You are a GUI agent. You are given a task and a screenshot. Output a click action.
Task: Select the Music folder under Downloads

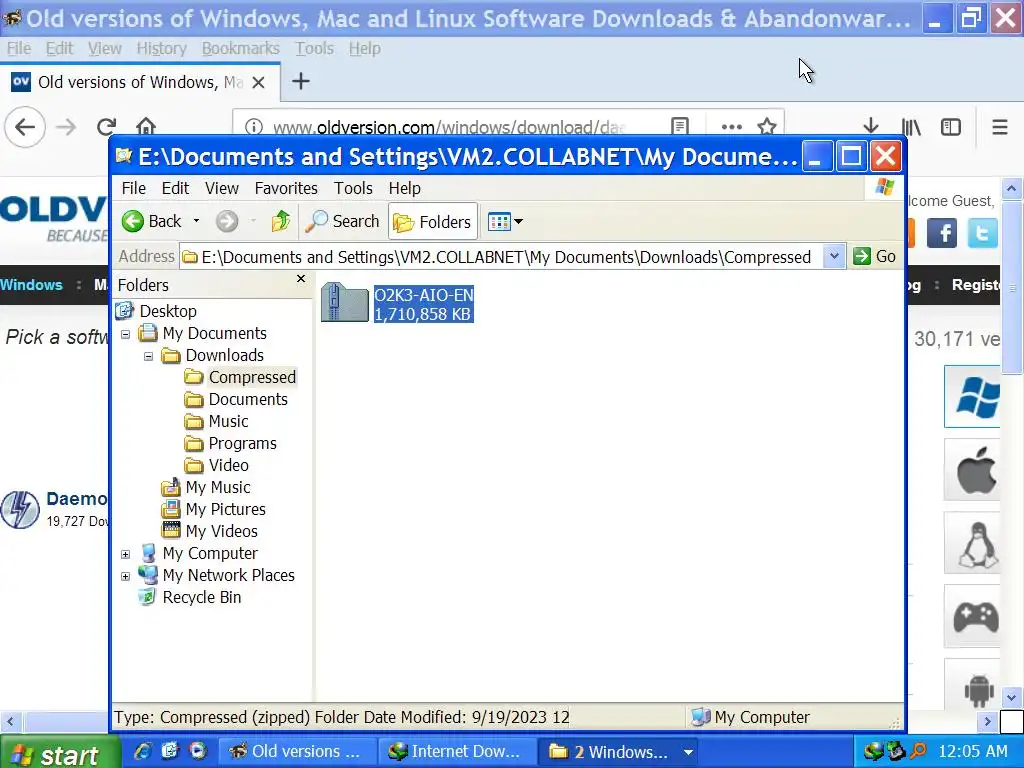228,421
